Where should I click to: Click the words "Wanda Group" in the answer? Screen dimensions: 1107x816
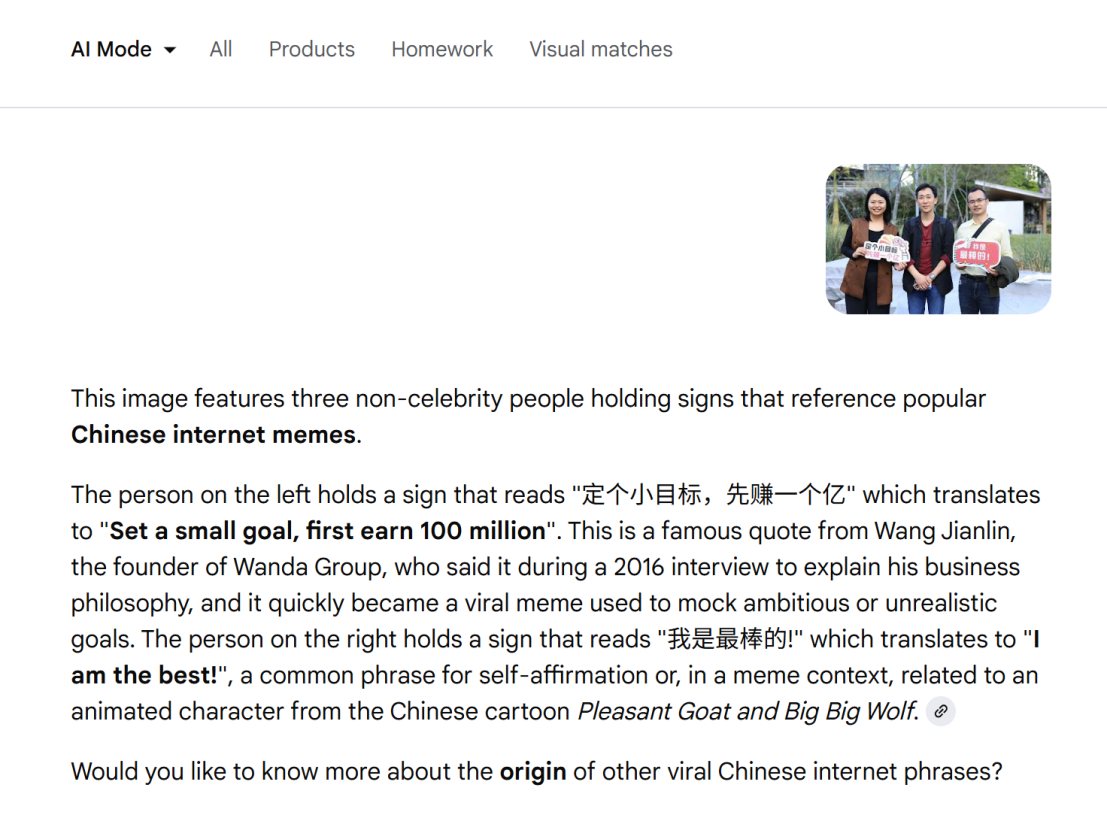click(x=307, y=567)
